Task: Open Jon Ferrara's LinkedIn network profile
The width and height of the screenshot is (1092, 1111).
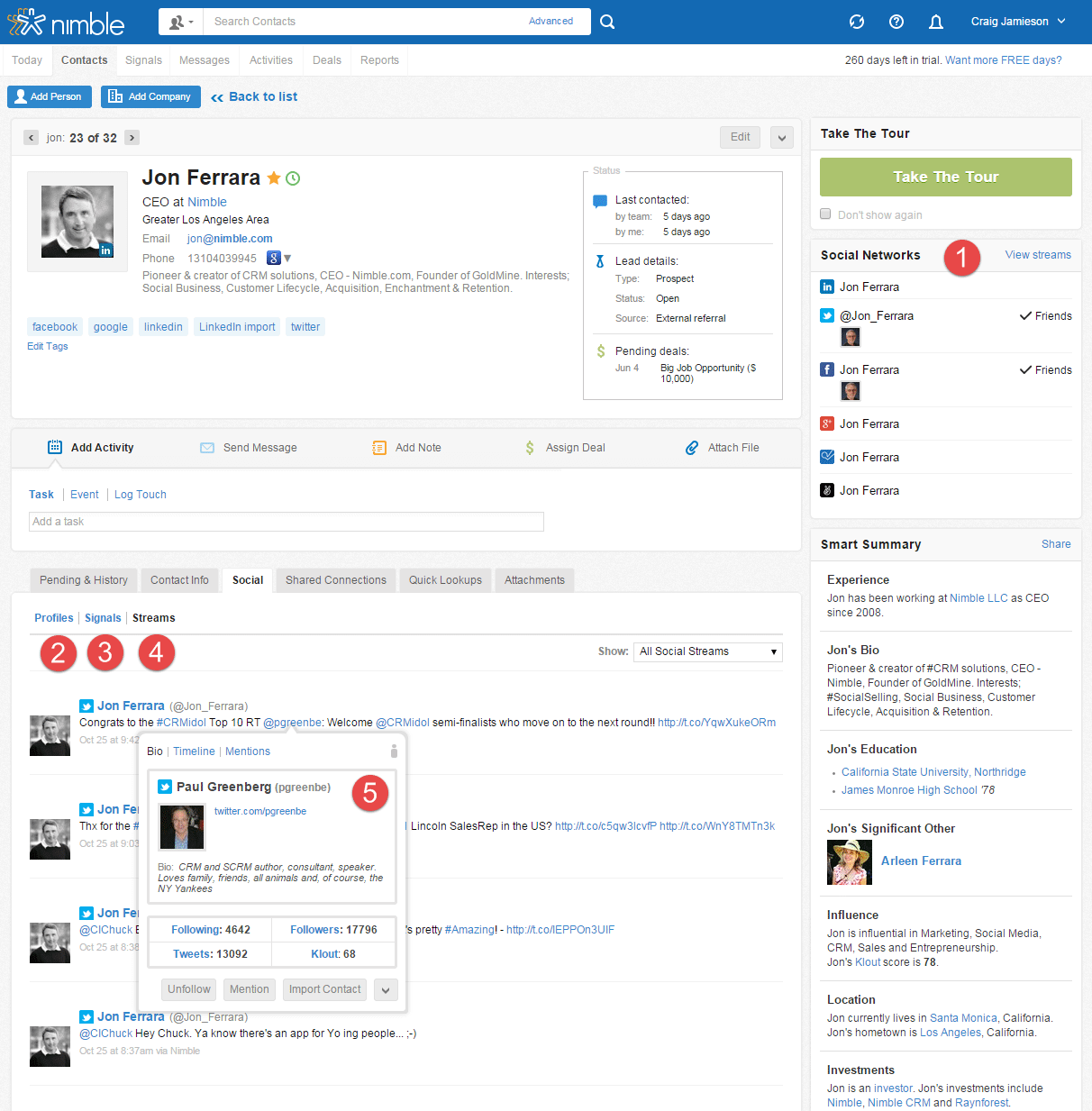Action: coord(869,287)
